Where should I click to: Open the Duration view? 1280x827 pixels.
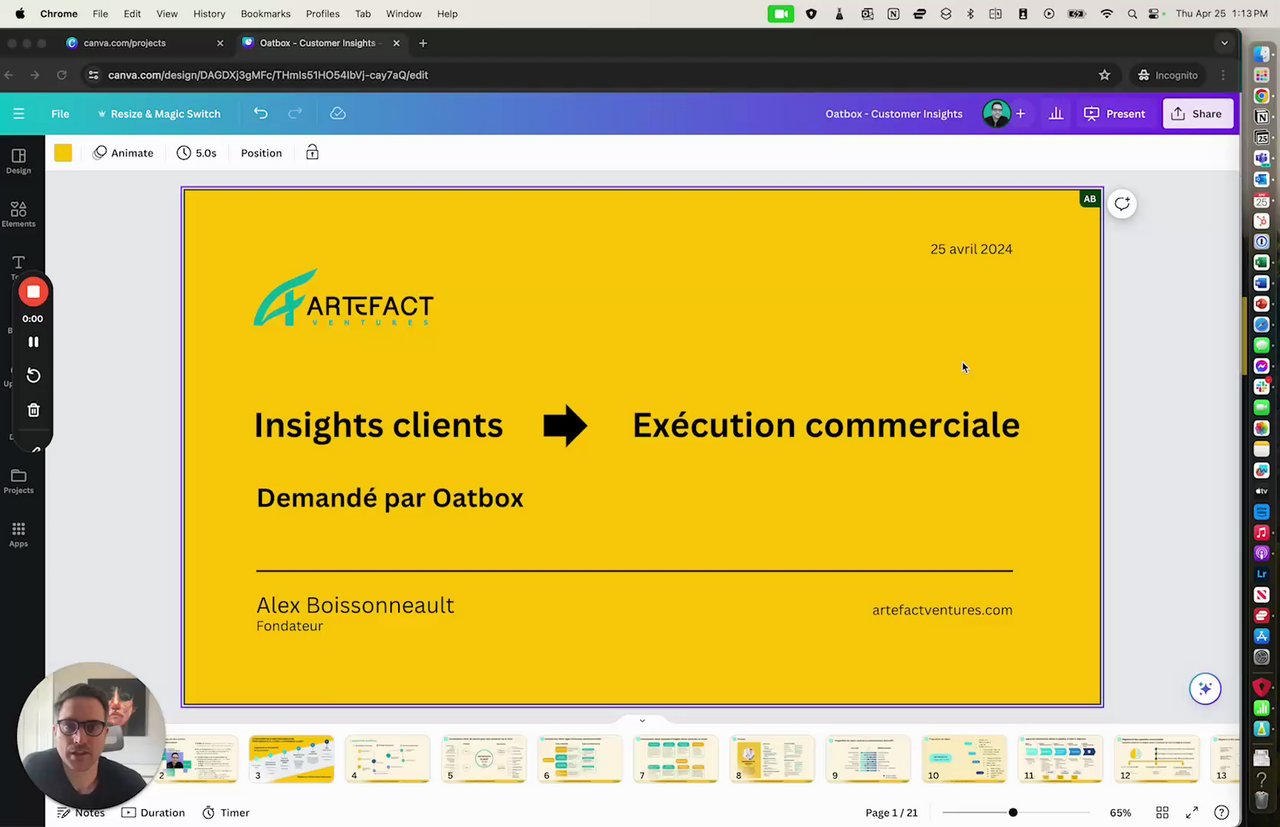pyautogui.click(x=153, y=813)
